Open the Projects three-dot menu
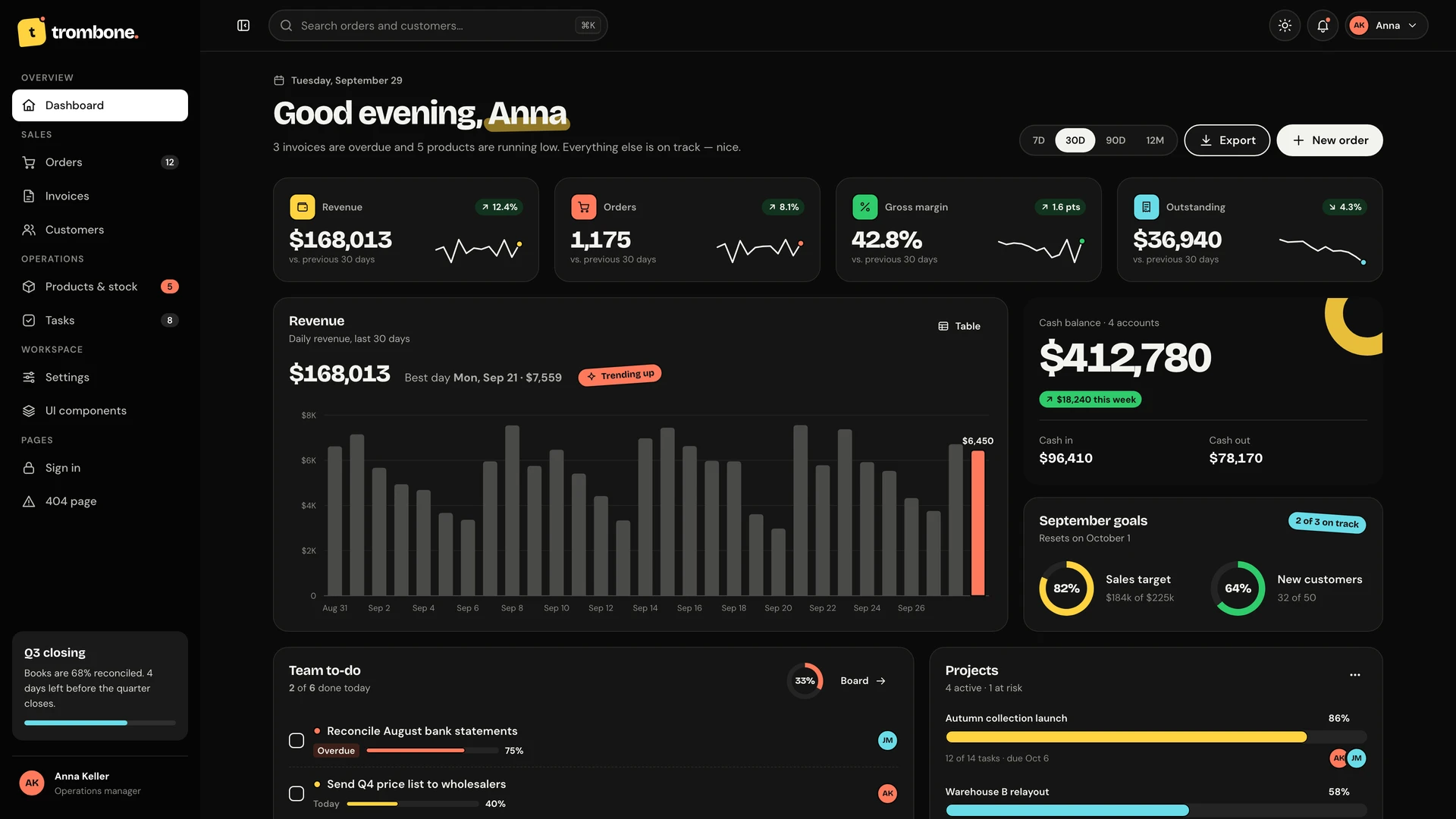The image size is (1456, 819). click(1355, 675)
